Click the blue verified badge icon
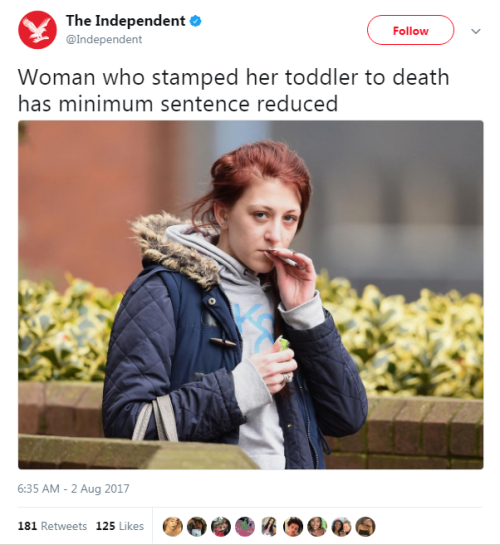Image resolution: width=500 pixels, height=545 pixels. pyautogui.click(x=196, y=21)
